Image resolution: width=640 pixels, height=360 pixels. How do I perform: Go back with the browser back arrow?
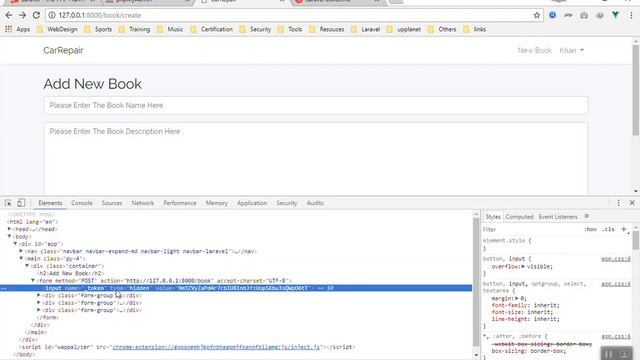pos(9,15)
